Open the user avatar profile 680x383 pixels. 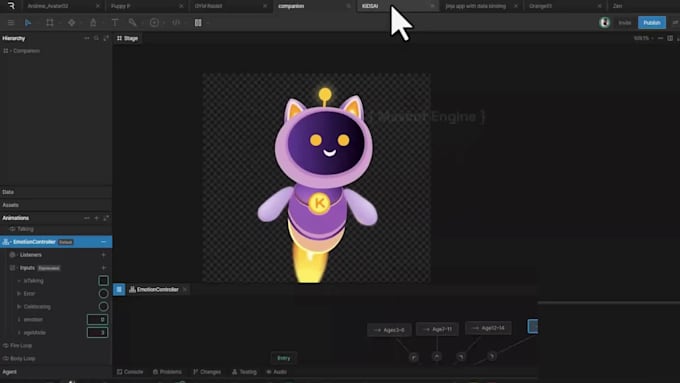tap(605, 23)
